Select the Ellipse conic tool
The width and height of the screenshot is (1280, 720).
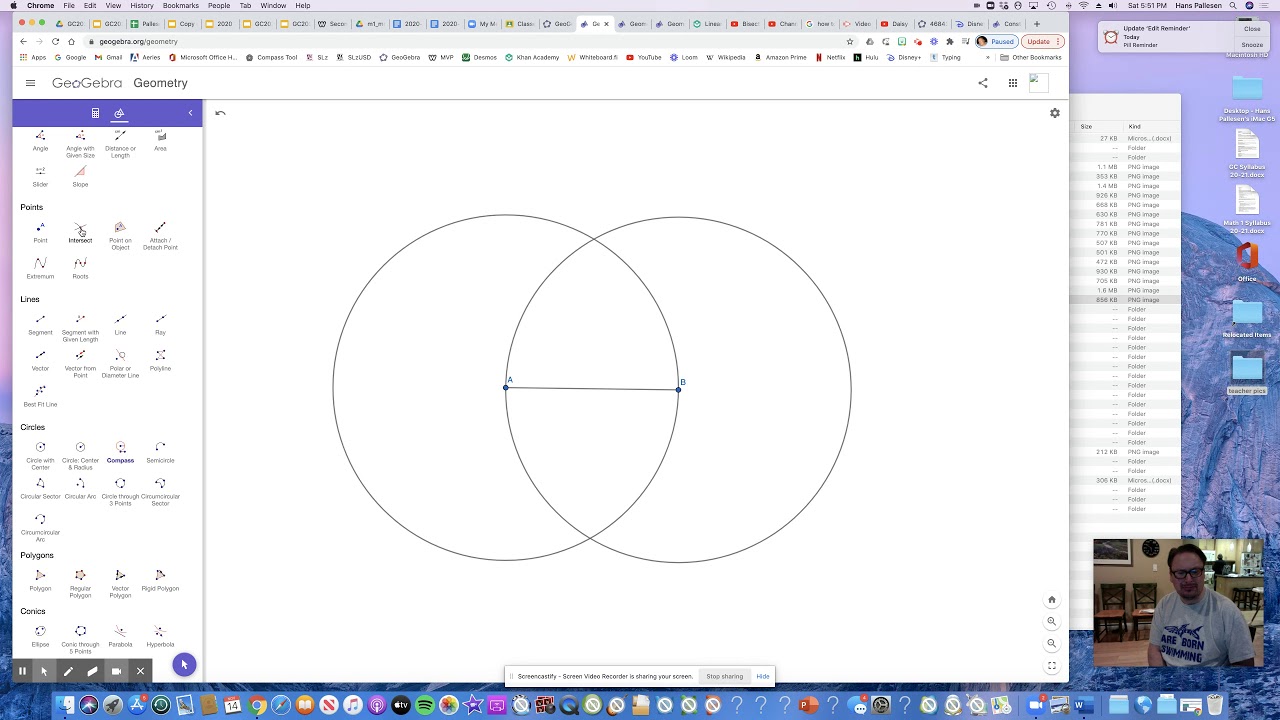tap(40, 637)
